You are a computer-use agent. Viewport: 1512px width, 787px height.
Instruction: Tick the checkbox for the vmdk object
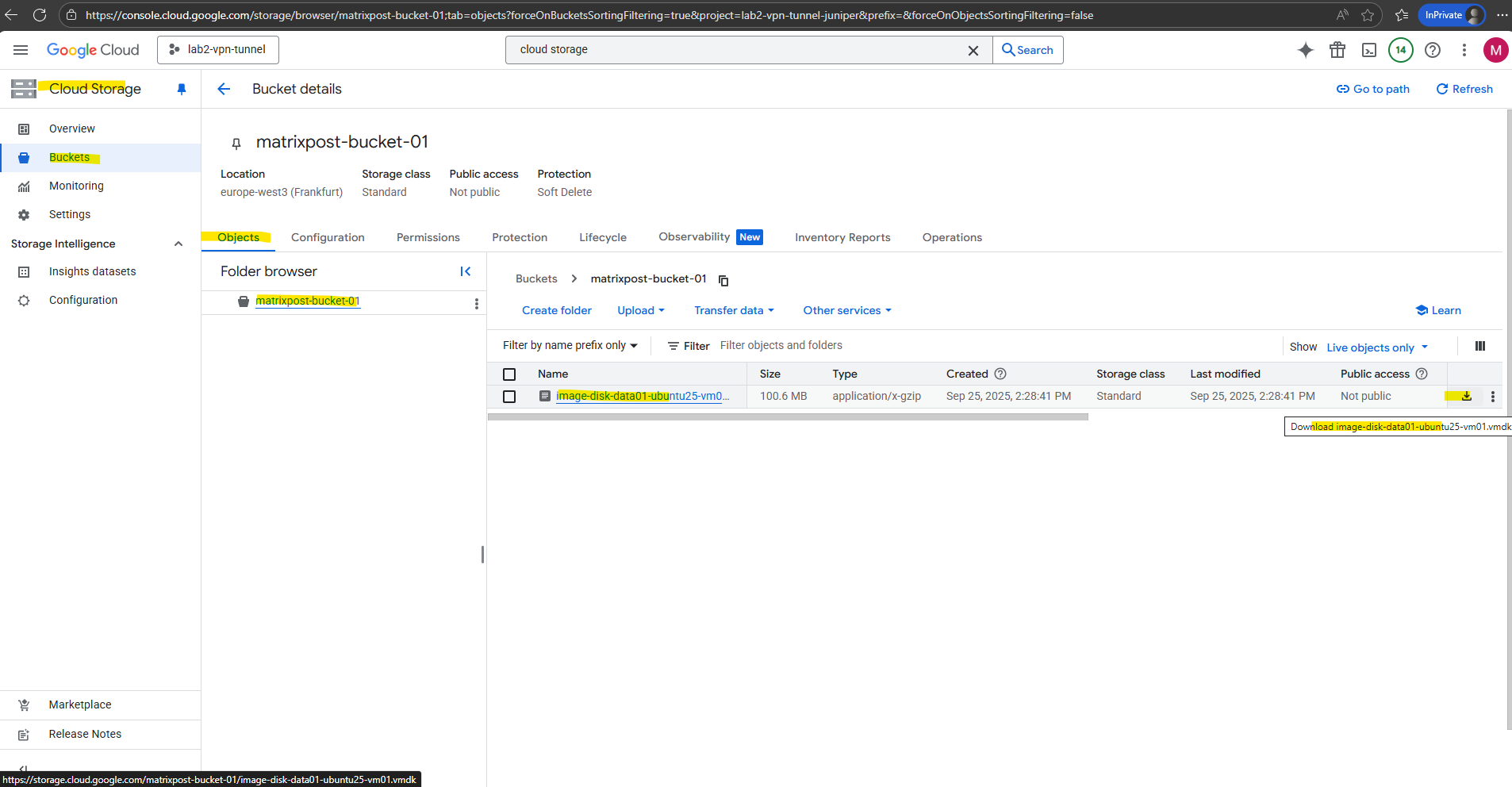coord(509,397)
